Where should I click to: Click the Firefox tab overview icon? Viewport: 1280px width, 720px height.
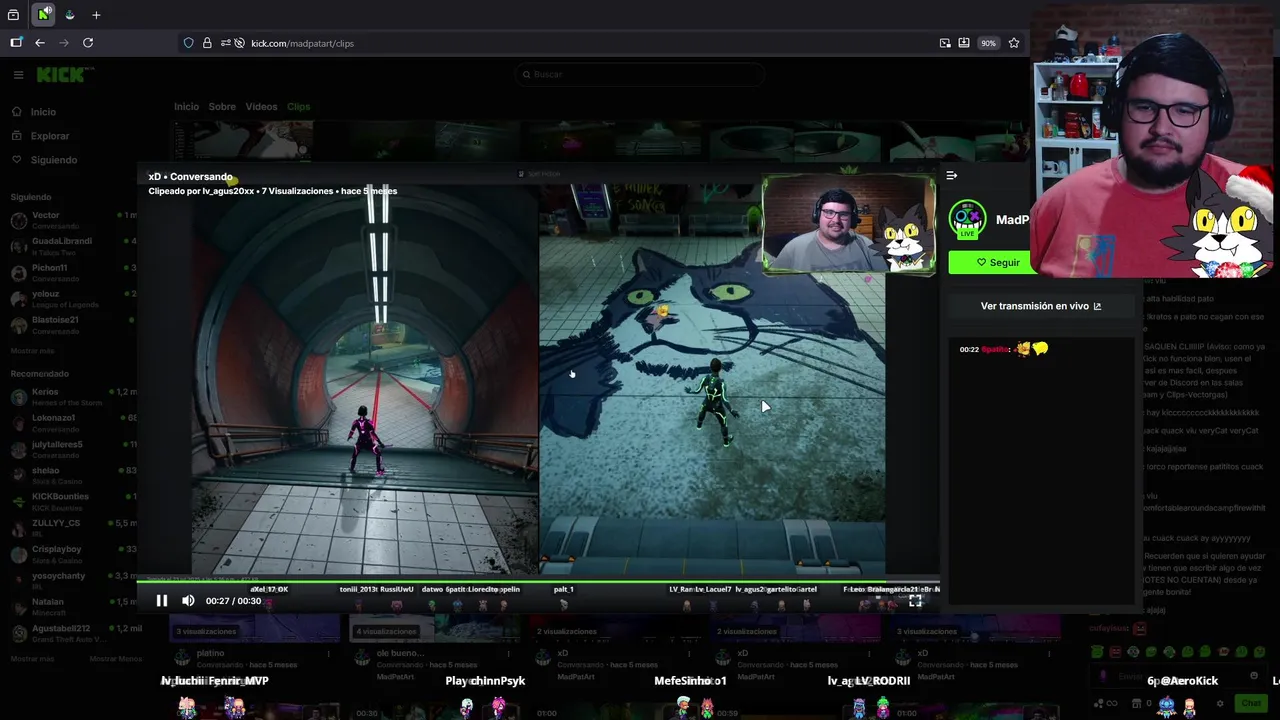coord(13,15)
